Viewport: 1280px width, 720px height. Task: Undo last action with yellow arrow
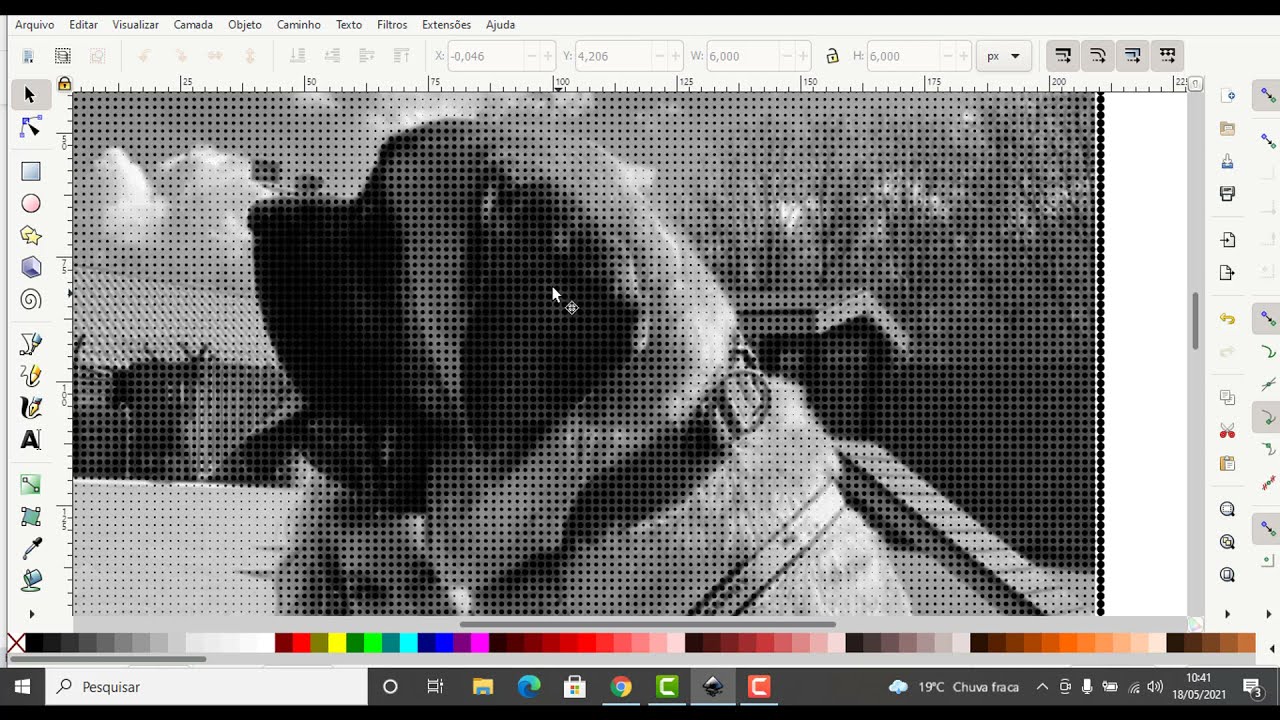tap(1228, 319)
